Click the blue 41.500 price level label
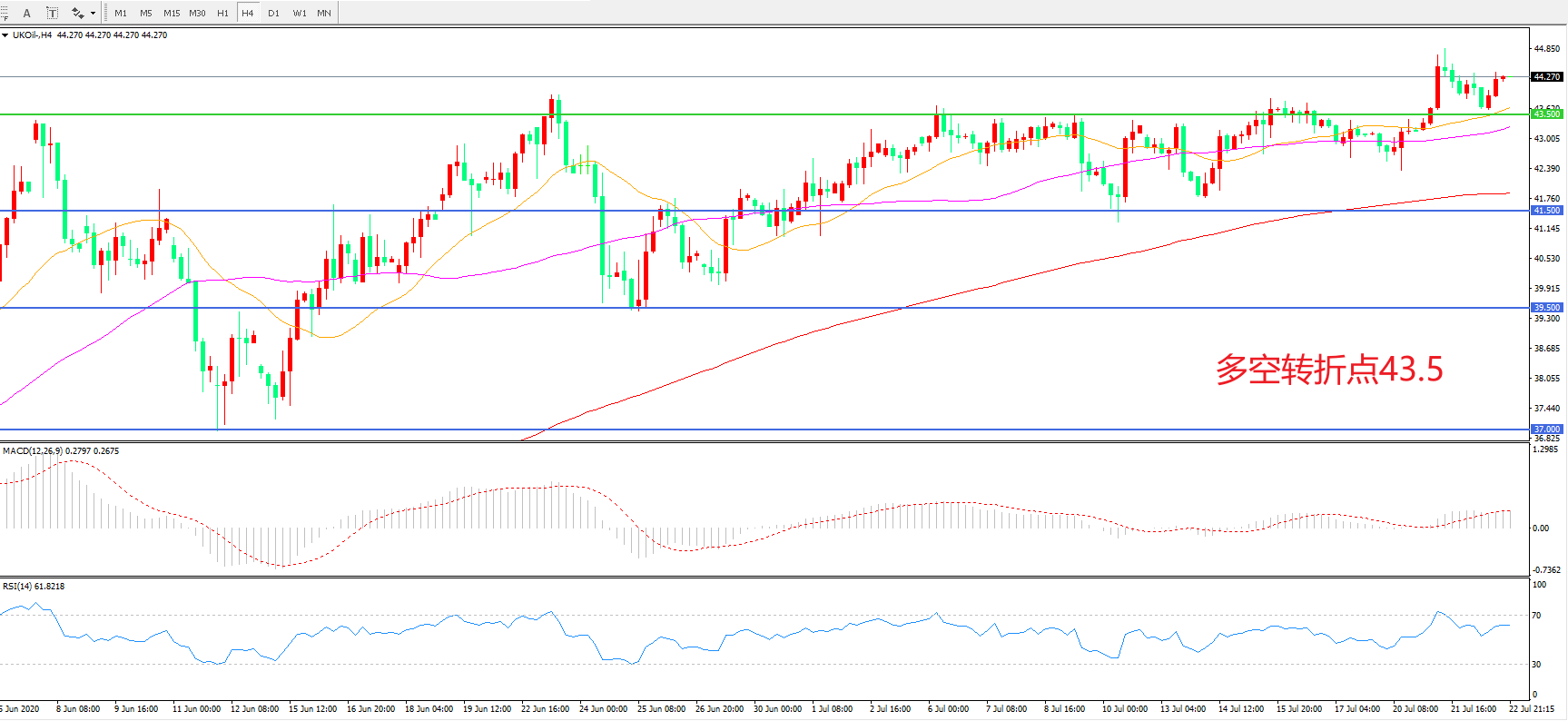1568x721 pixels. point(1546,211)
